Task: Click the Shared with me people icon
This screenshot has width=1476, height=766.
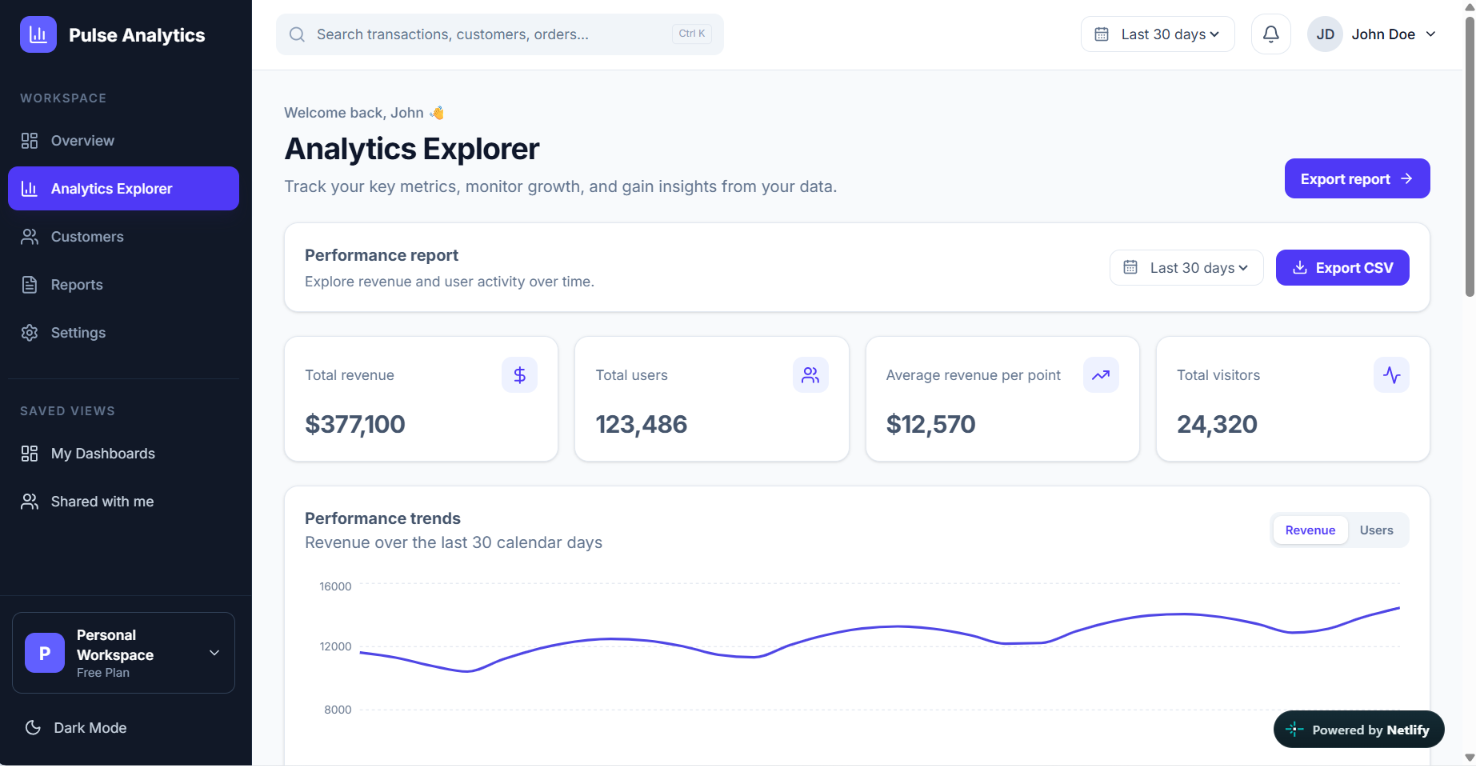Action: pyautogui.click(x=30, y=501)
